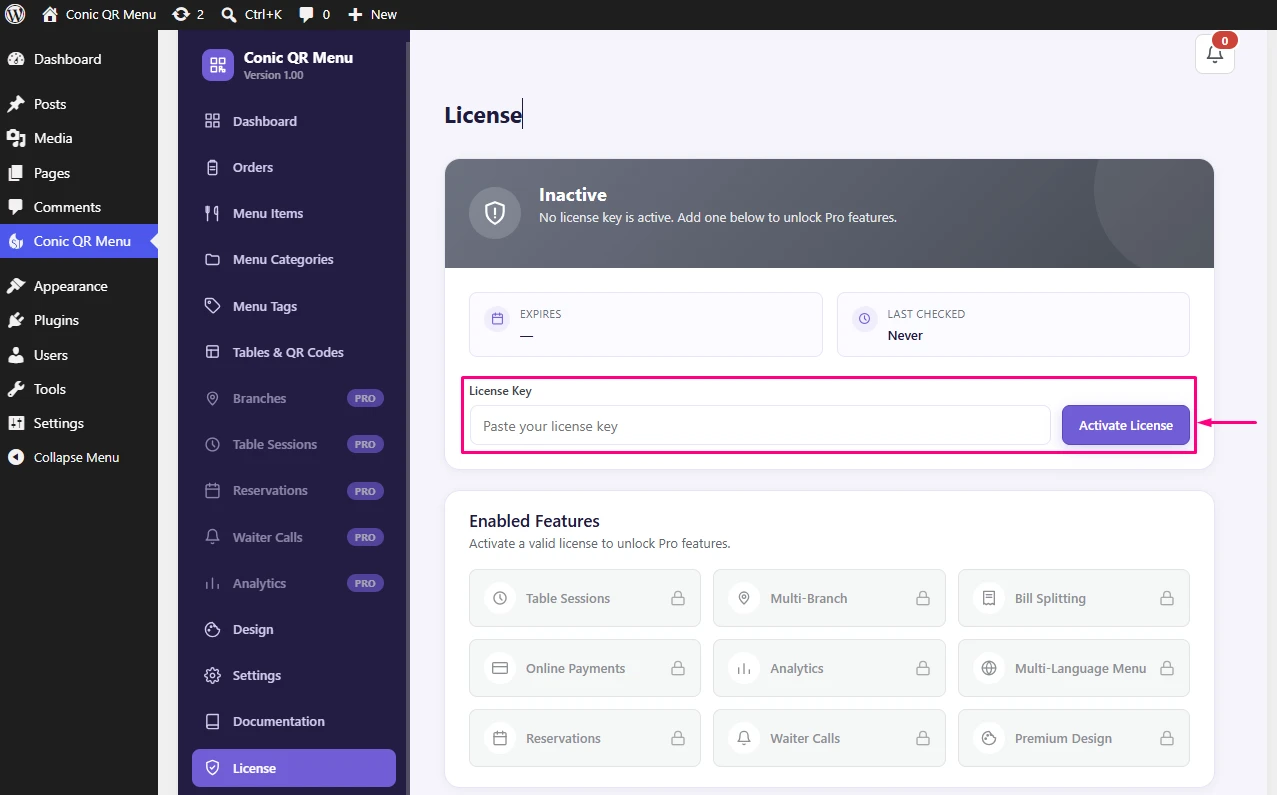
Task: Click the plugin Settings gear icon
Action: 212,675
